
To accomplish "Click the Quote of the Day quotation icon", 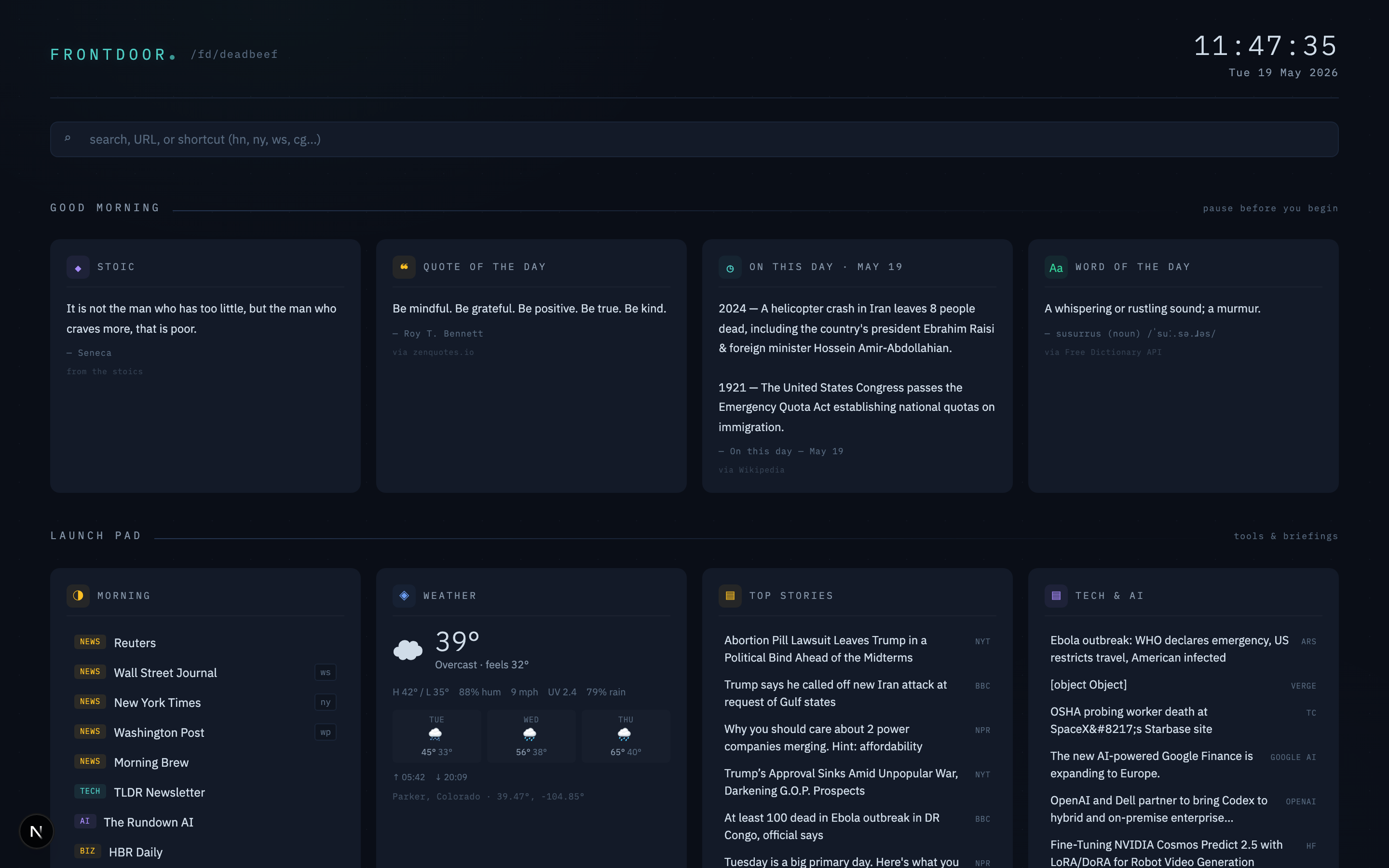I will coord(404,268).
